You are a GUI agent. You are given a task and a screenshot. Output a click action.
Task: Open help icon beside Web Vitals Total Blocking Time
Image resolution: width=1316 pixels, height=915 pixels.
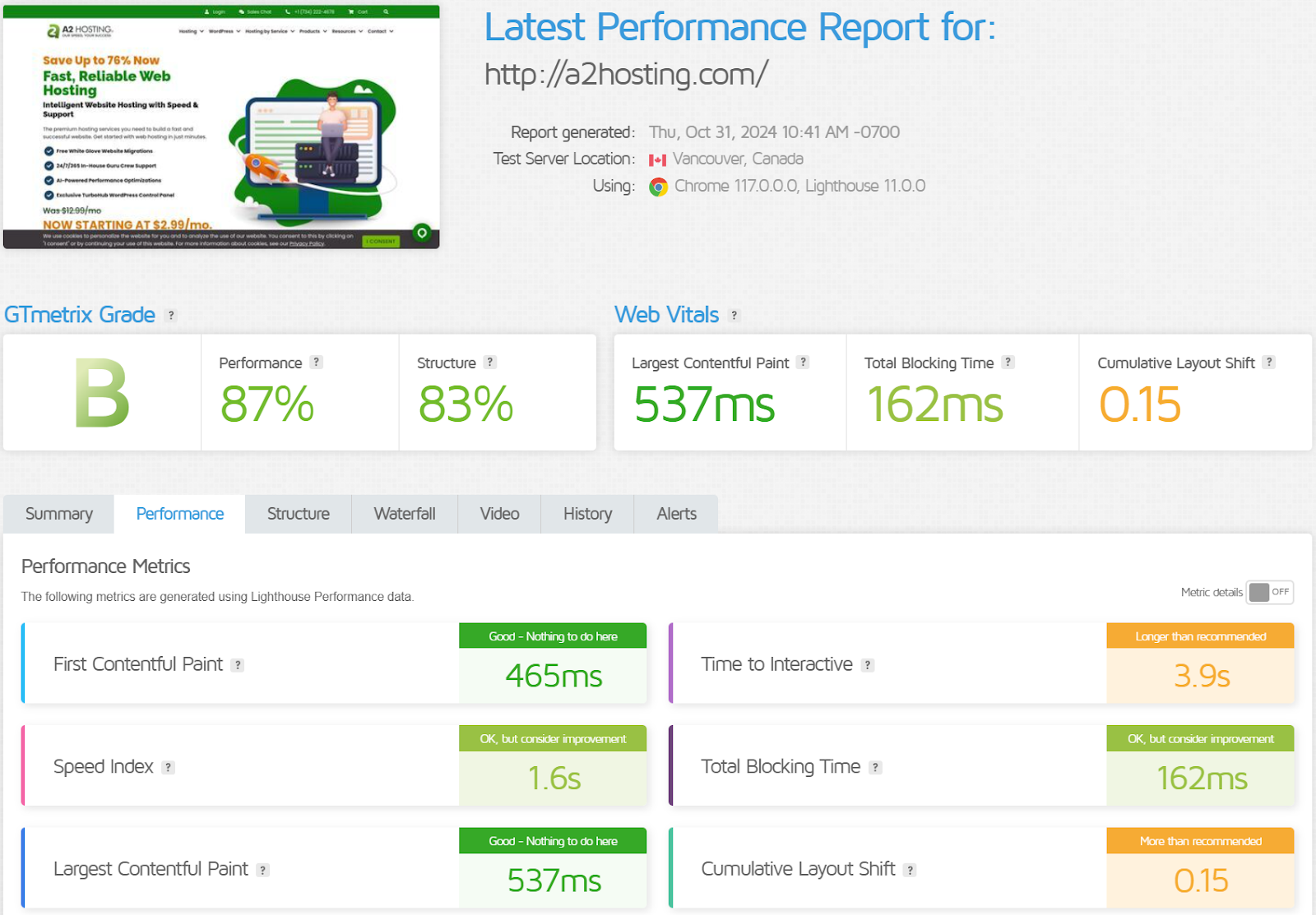click(1008, 362)
